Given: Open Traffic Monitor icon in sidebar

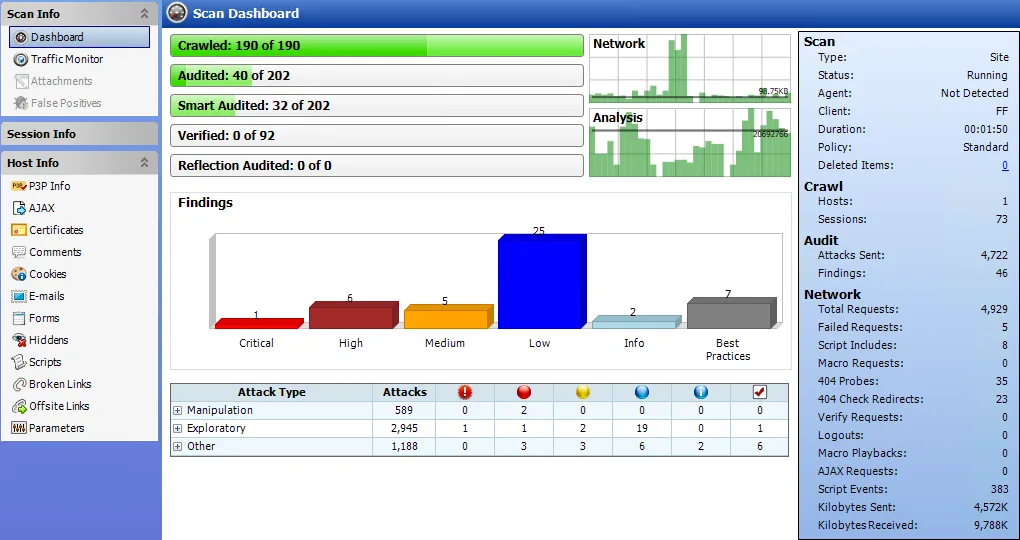Looking at the screenshot, I should [x=21, y=59].
